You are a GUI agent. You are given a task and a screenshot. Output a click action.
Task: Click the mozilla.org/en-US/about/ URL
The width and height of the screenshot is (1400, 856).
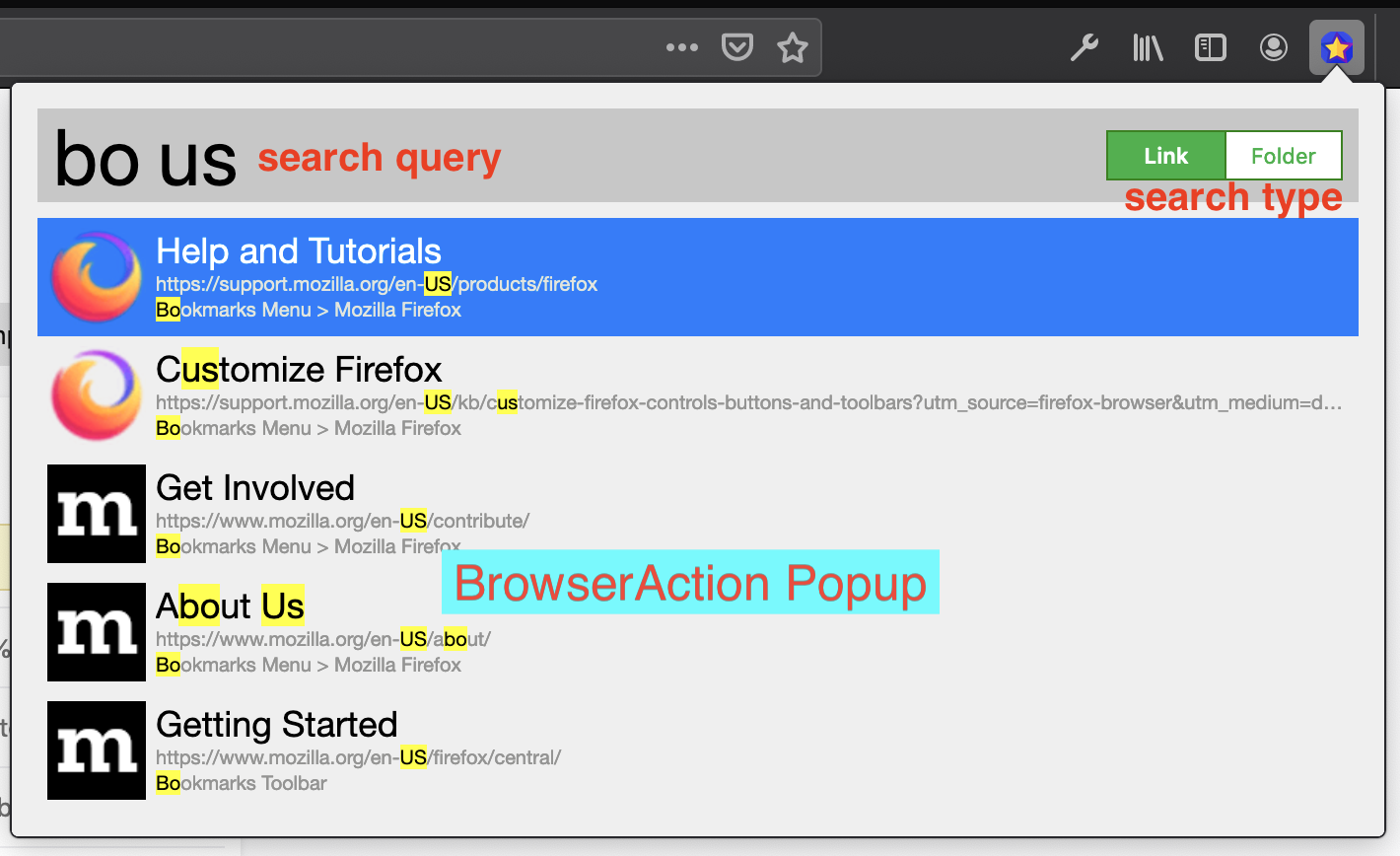point(323,639)
